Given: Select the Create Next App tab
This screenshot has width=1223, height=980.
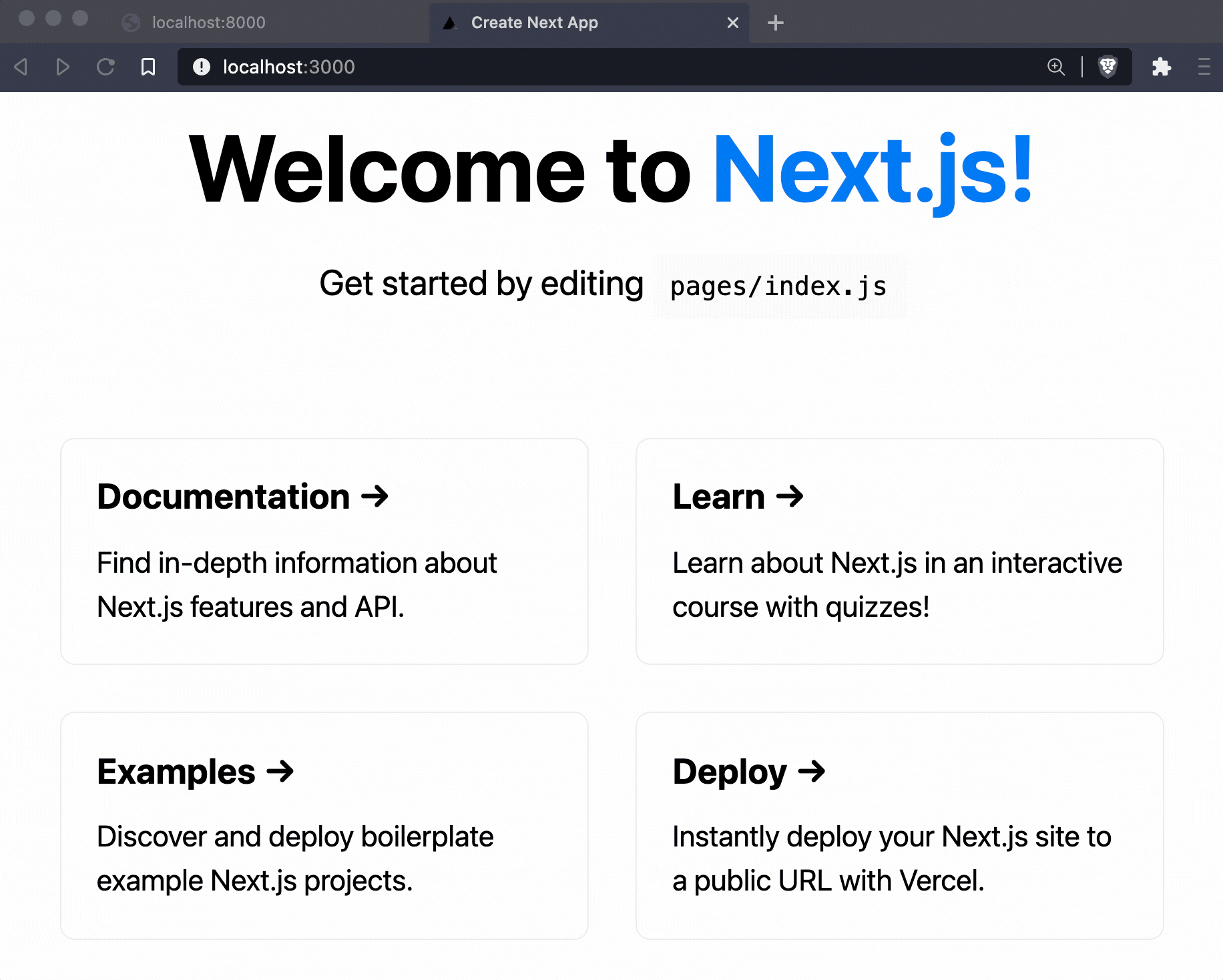Looking at the screenshot, I should point(534,22).
